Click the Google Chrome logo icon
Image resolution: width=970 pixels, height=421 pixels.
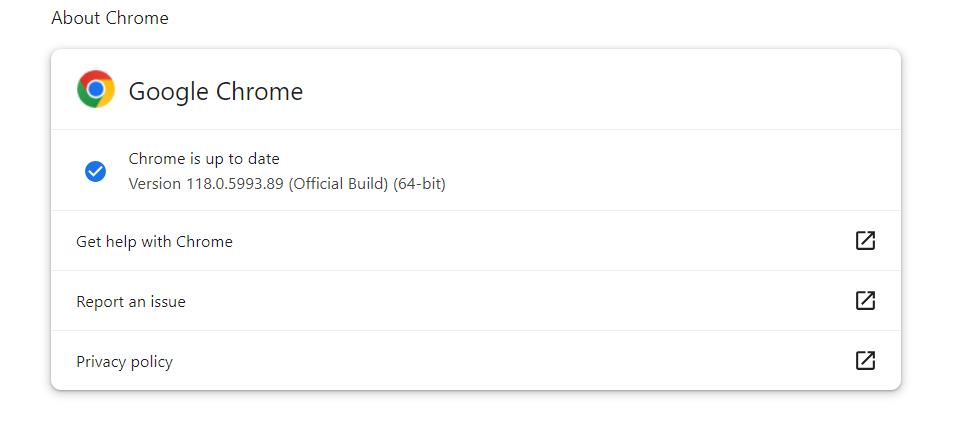tap(96, 90)
